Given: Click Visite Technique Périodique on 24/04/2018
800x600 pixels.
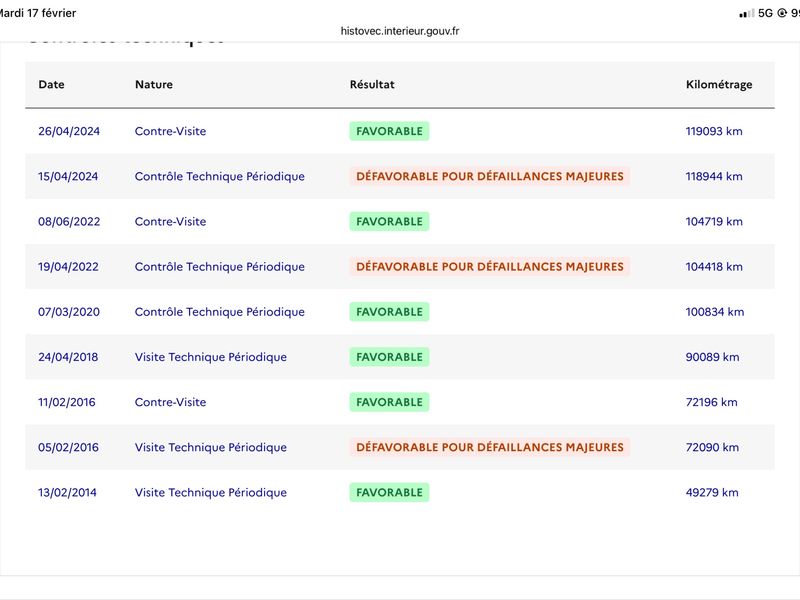Looking at the screenshot, I should click(211, 357).
